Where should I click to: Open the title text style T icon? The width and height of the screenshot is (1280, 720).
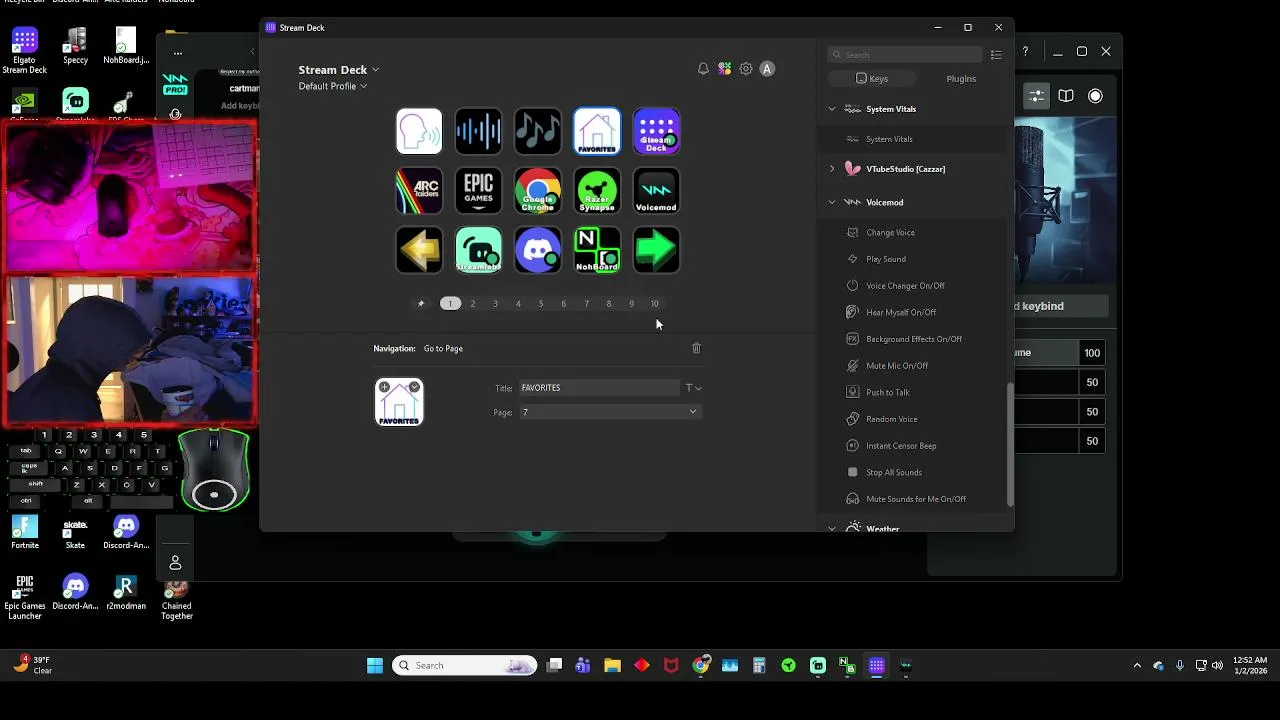click(693, 388)
